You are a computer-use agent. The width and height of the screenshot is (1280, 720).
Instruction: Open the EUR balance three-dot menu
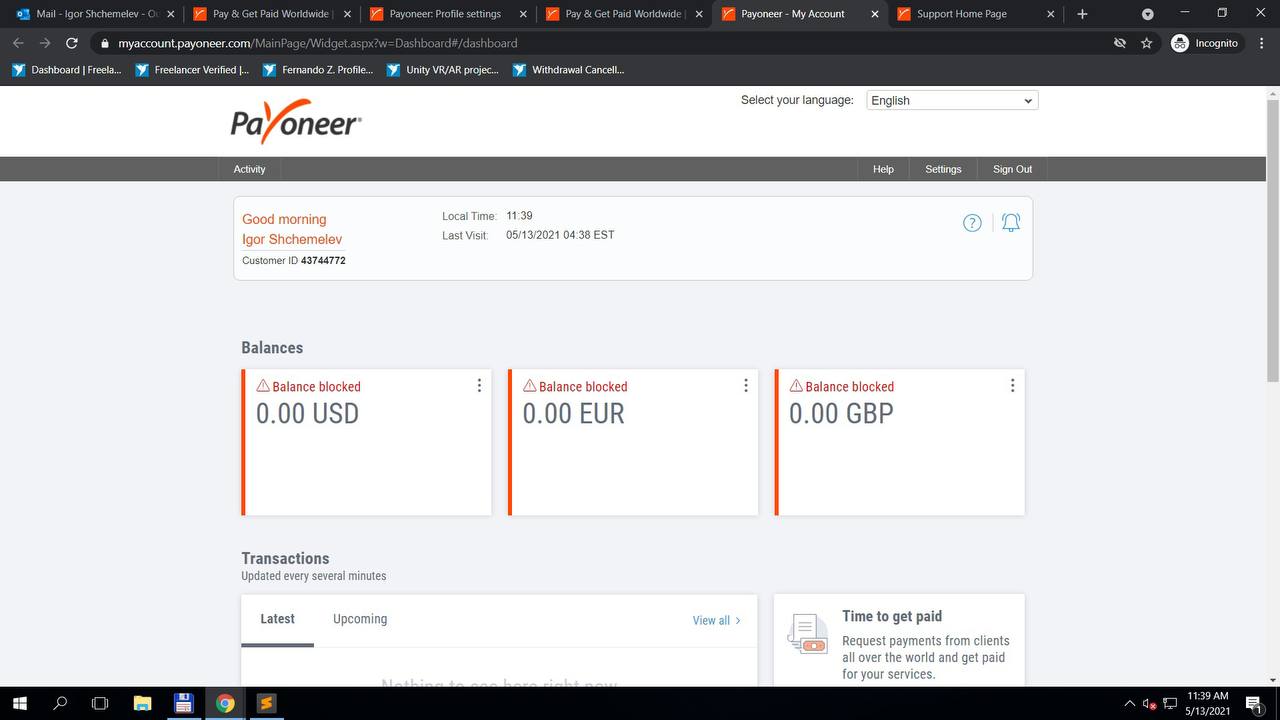746,386
